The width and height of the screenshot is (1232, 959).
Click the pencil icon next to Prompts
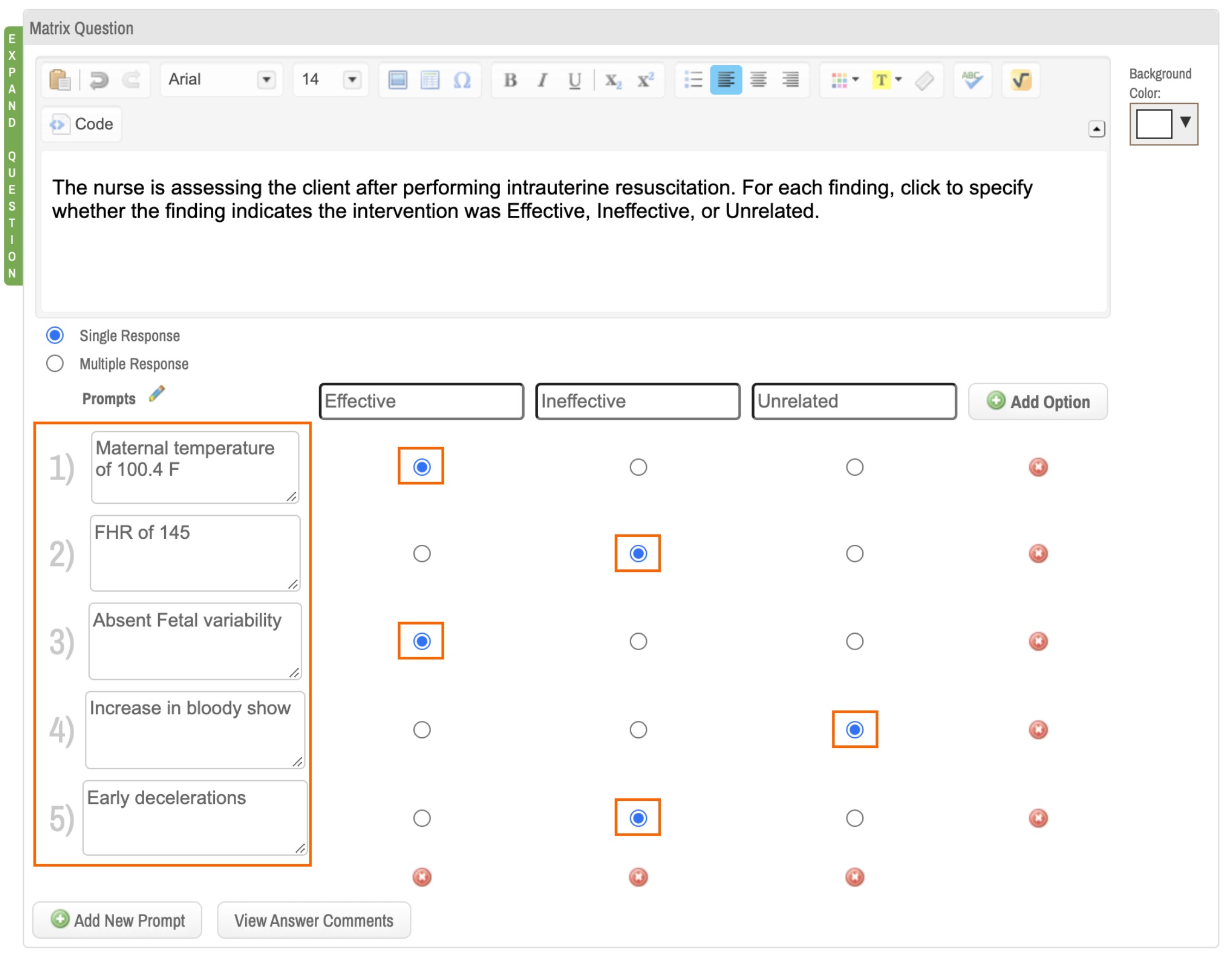point(156,395)
